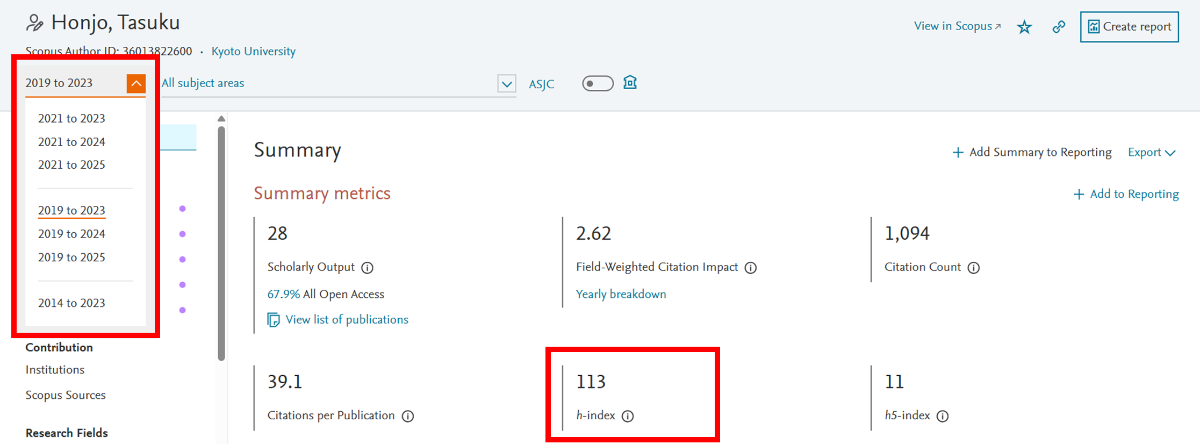1200x444 pixels.
Task: Choose 2014 to 2023 year range
Action: click(x=71, y=303)
